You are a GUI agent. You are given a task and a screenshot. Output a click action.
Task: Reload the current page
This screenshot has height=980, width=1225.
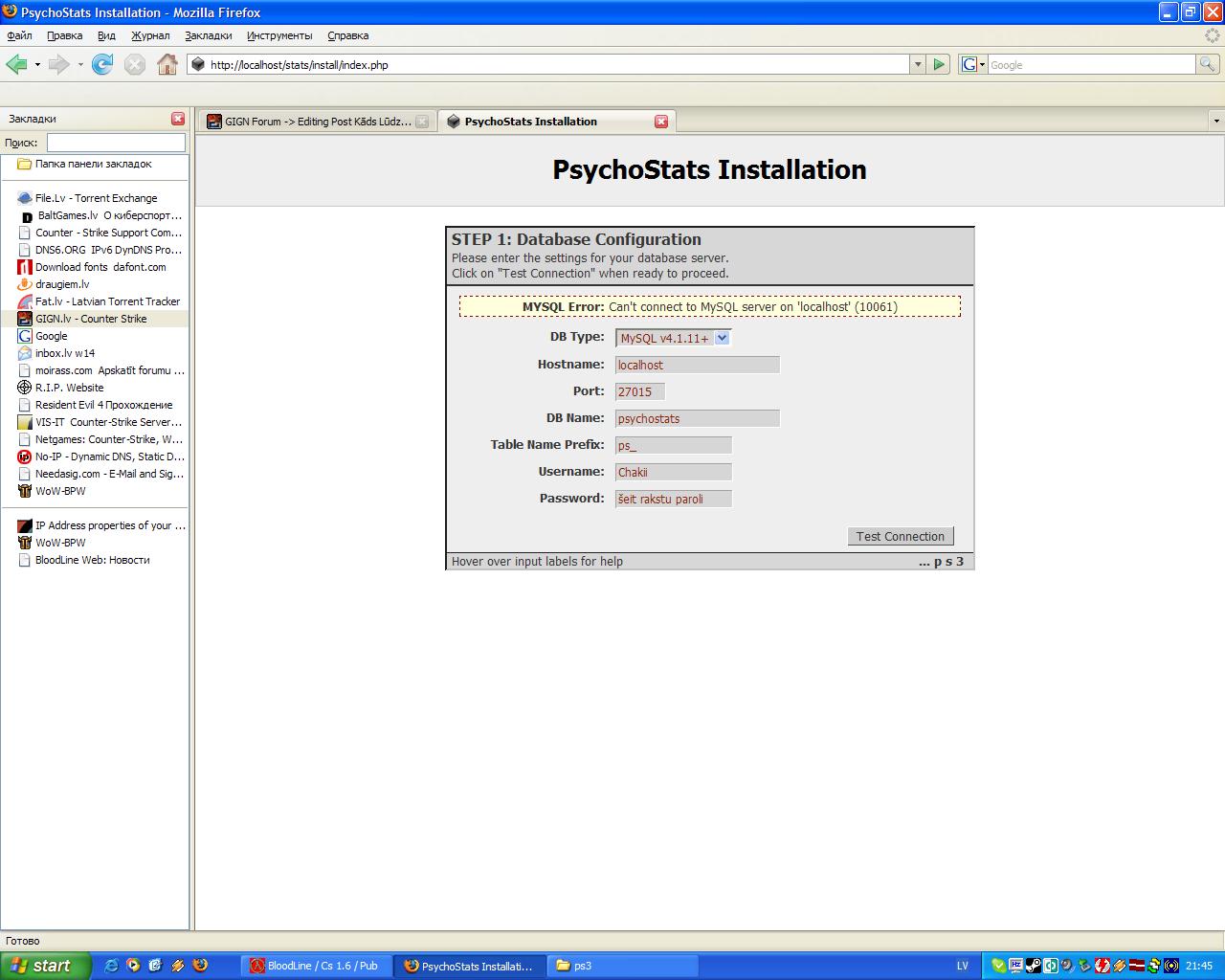click(x=102, y=64)
